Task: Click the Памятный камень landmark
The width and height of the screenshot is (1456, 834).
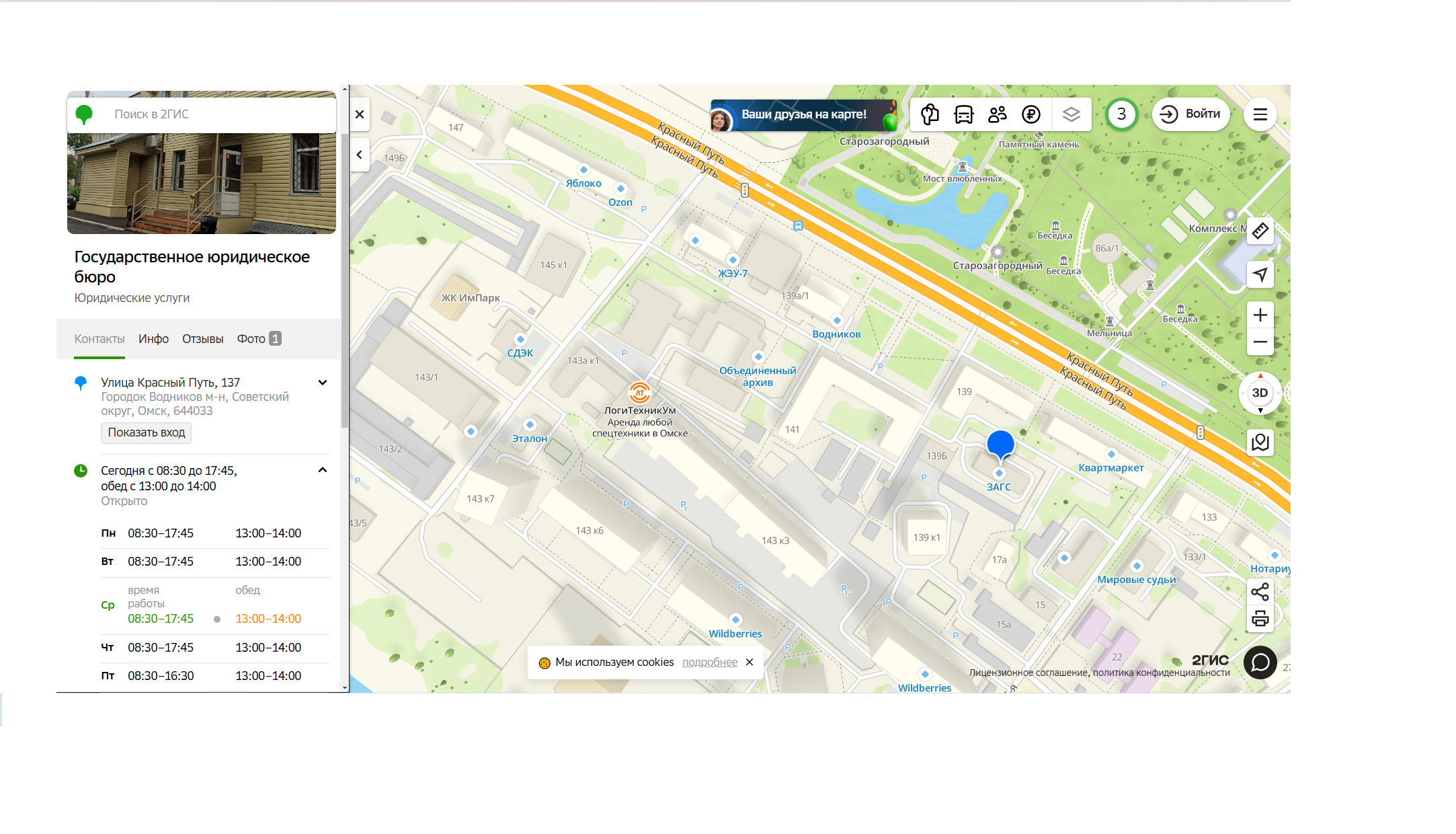Action: (x=1039, y=144)
